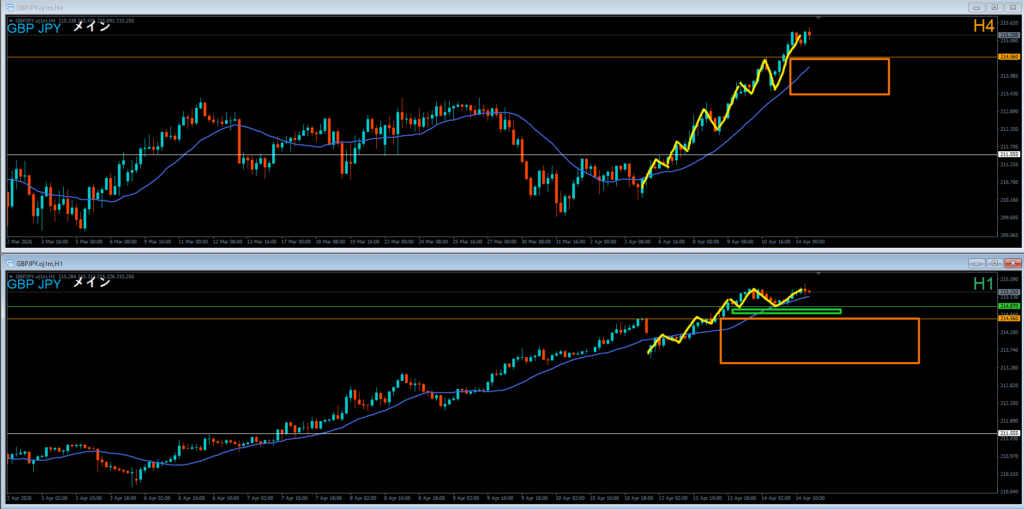Maximize the GBPJPY H1 chart window

996,261
